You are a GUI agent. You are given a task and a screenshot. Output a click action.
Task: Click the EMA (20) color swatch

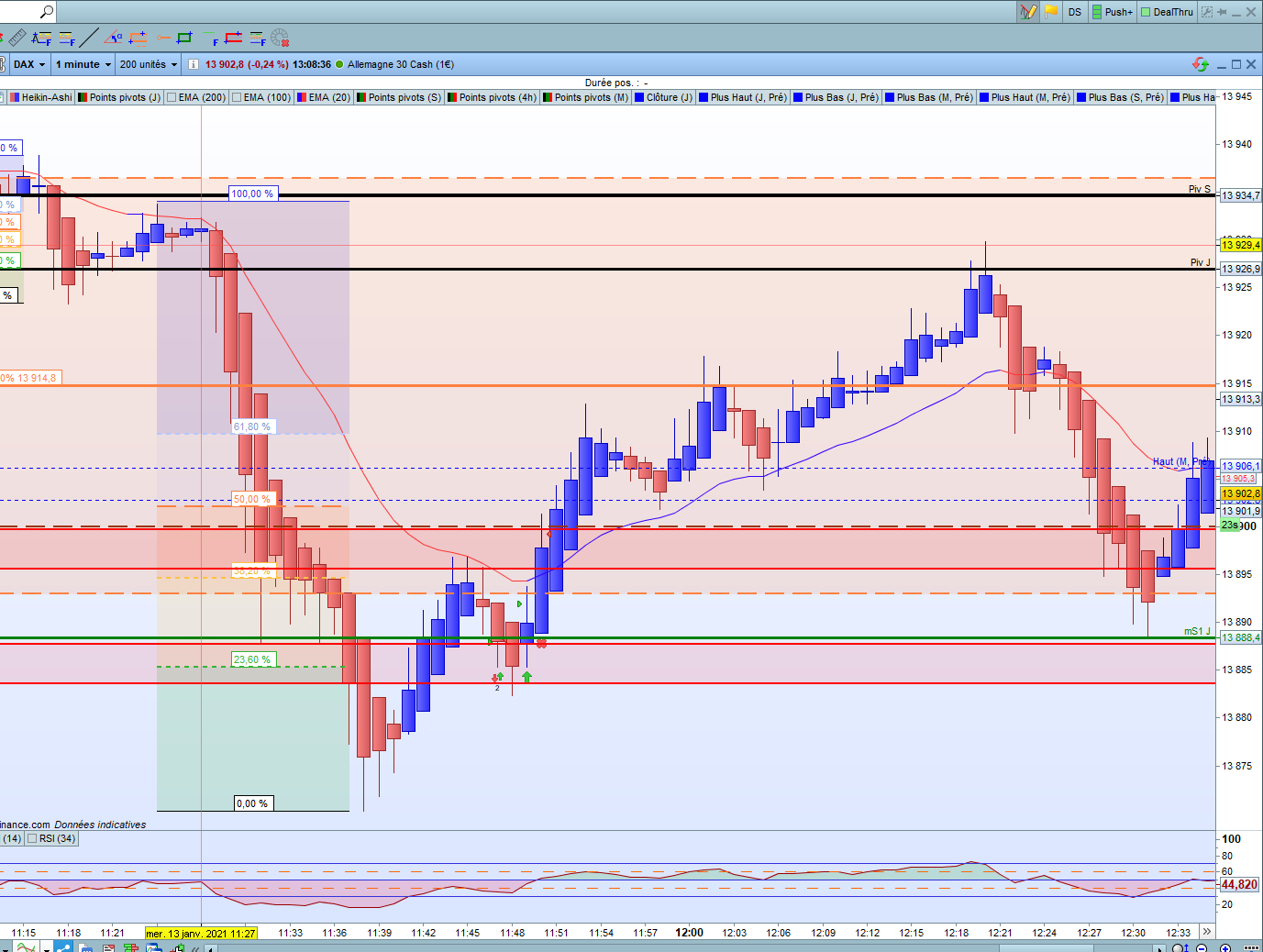[x=302, y=97]
